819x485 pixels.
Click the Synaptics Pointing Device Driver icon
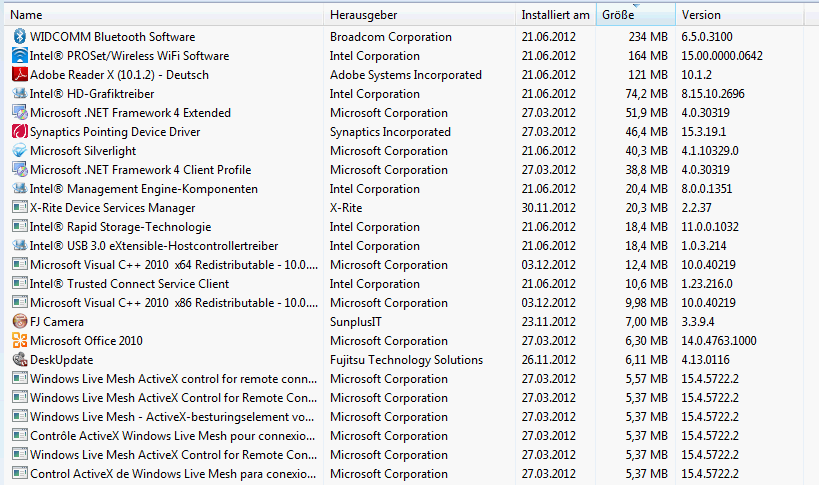tap(19, 132)
